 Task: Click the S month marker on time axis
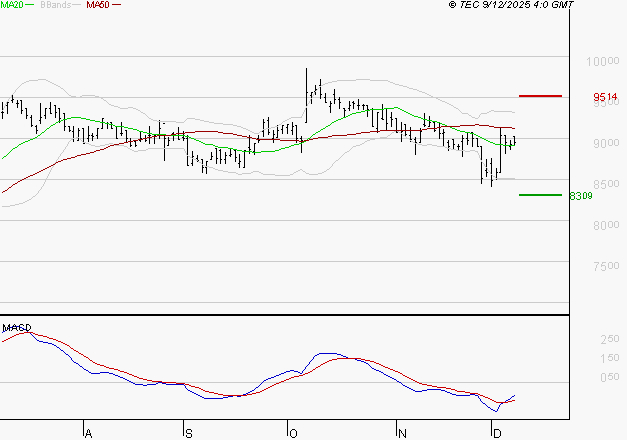(x=189, y=434)
